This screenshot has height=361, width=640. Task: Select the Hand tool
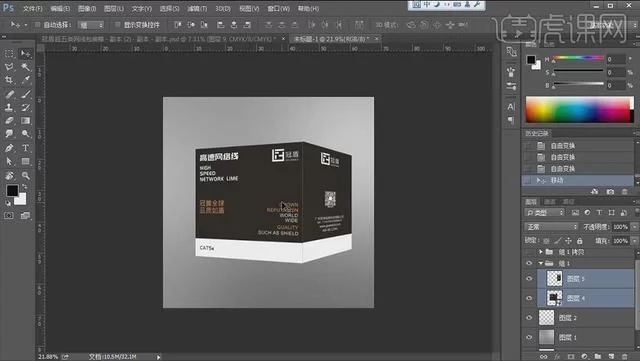[9, 176]
